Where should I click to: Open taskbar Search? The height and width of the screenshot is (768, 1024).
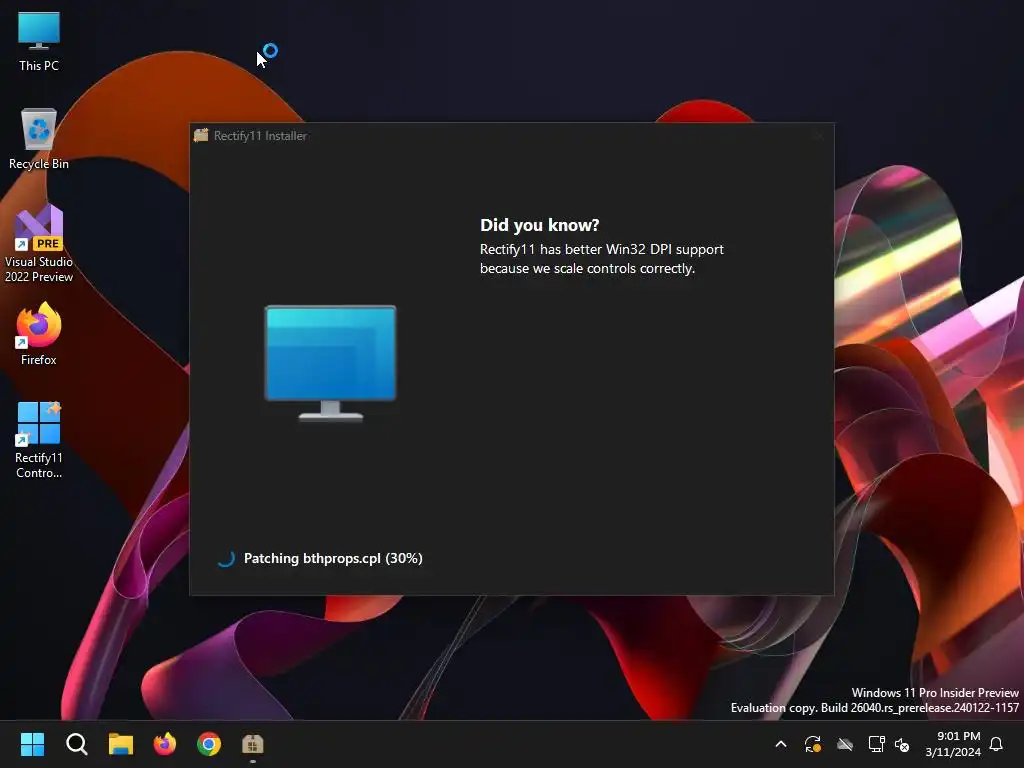[x=76, y=744]
